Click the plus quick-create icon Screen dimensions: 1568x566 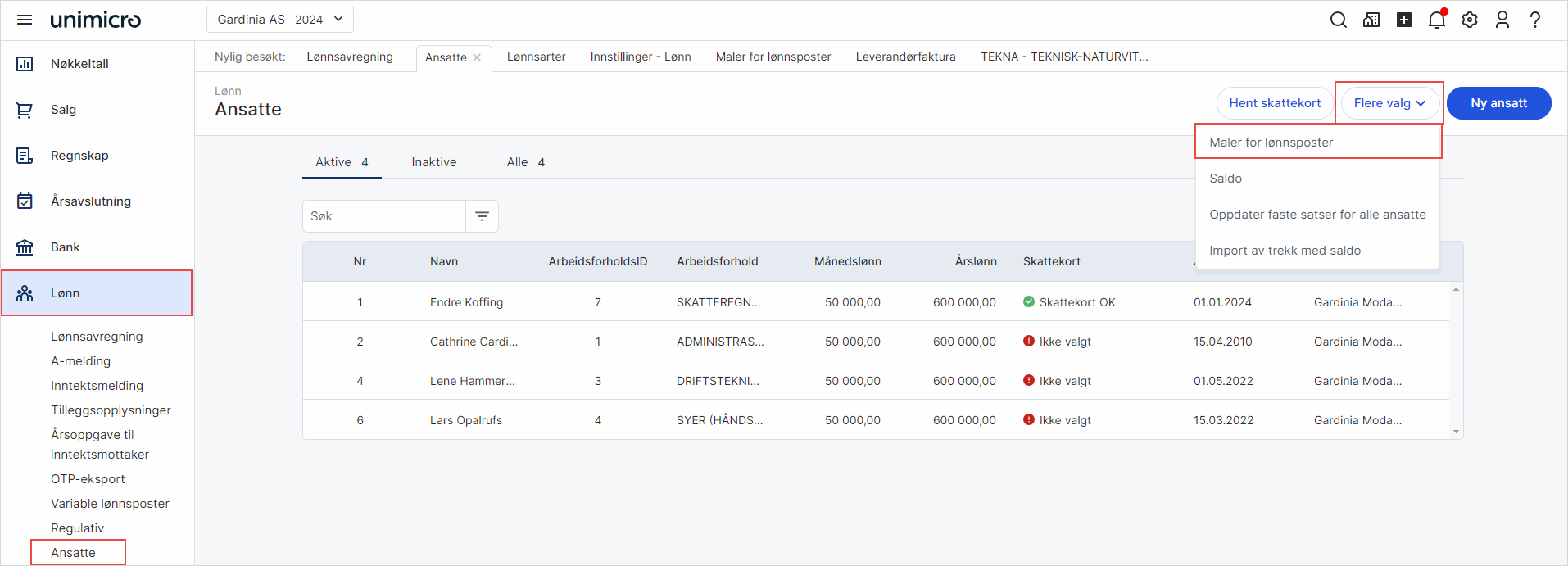tap(1404, 20)
